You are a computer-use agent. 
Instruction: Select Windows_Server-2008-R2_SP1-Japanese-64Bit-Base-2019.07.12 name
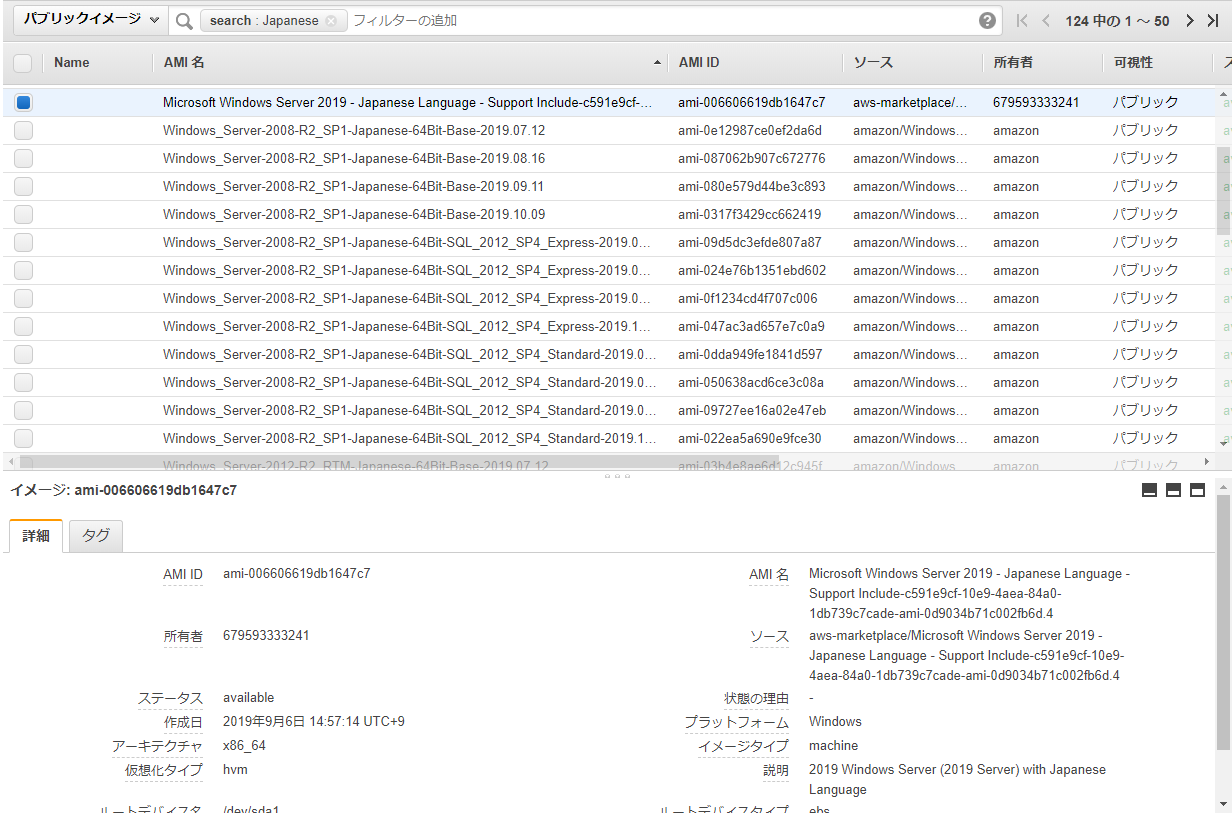click(x=354, y=130)
